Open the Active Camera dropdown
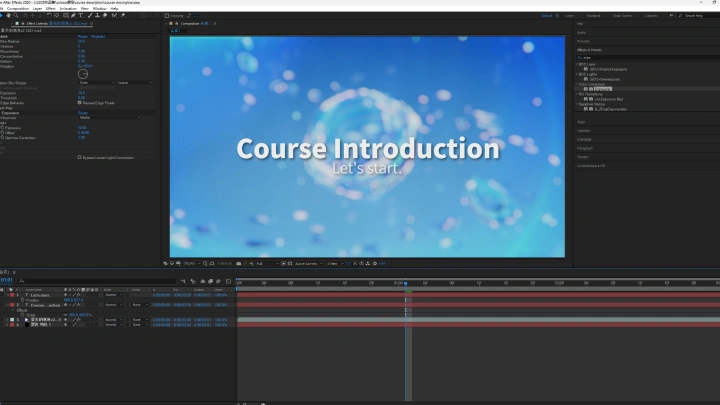Image resolution: width=720 pixels, height=405 pixels. click(x=309, y=264)
